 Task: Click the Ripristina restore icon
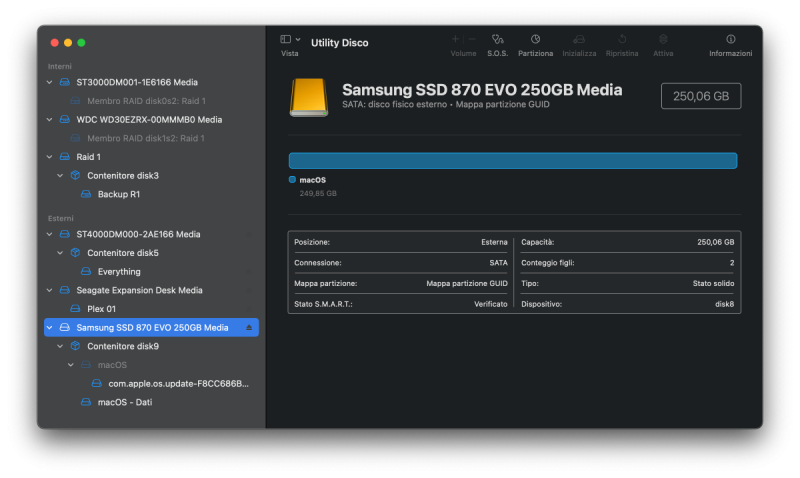(x=622, y=39)
